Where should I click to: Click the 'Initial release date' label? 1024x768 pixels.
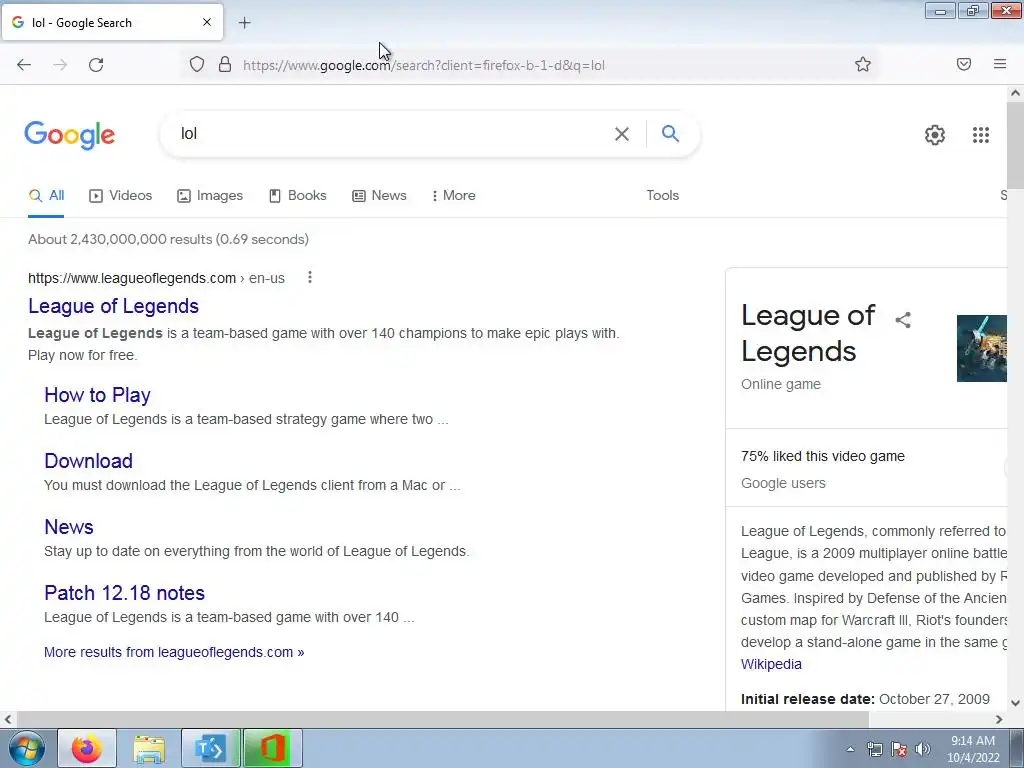[807, 699]
